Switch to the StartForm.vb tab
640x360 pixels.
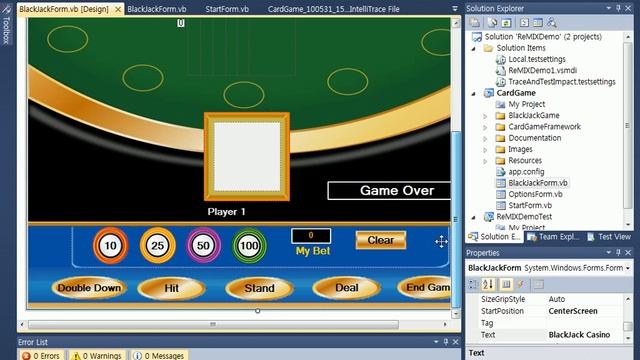227,9
